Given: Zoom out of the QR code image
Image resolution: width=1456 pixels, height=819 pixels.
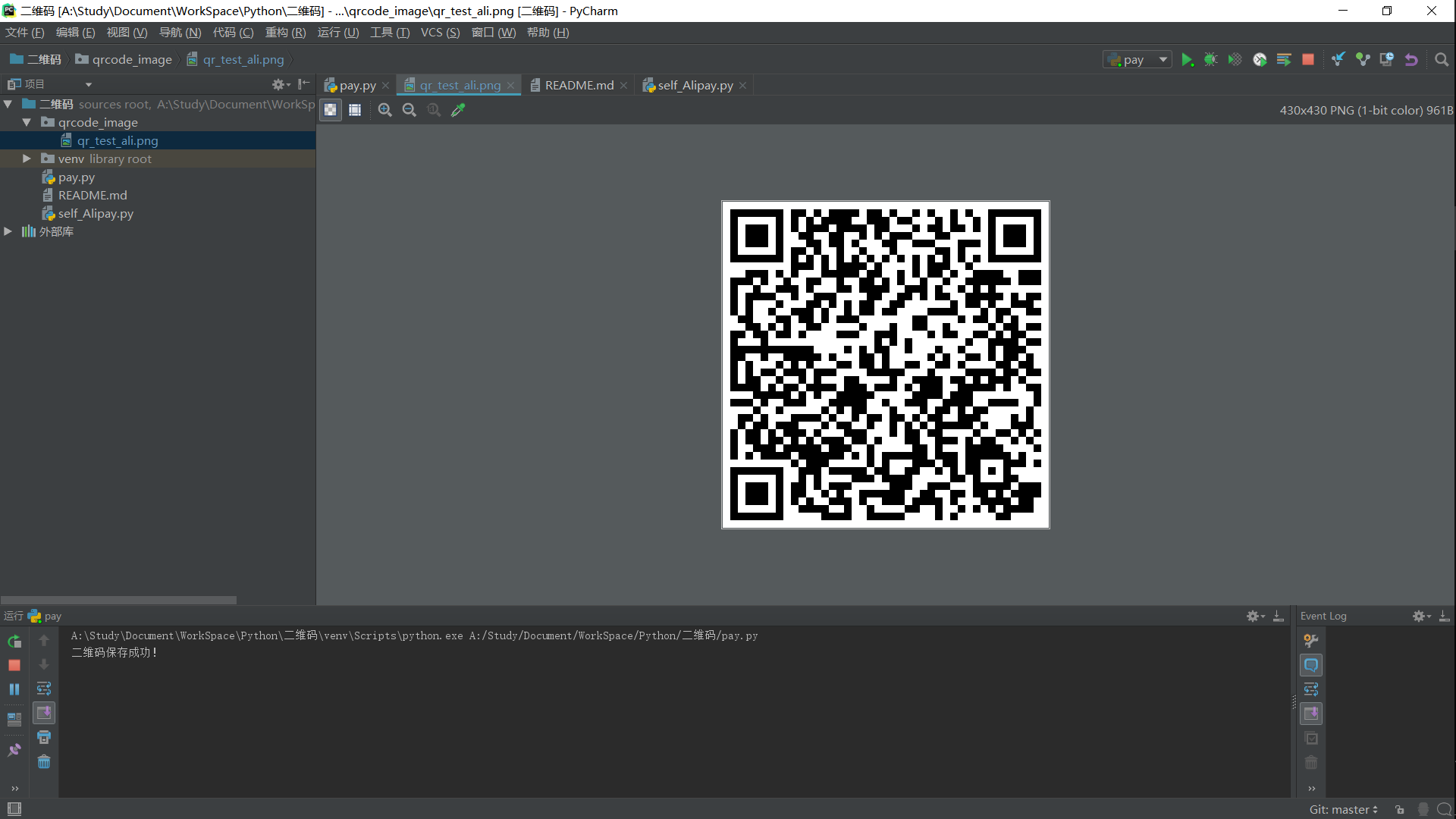Looking at the screenshot, I should coord(409,110).
